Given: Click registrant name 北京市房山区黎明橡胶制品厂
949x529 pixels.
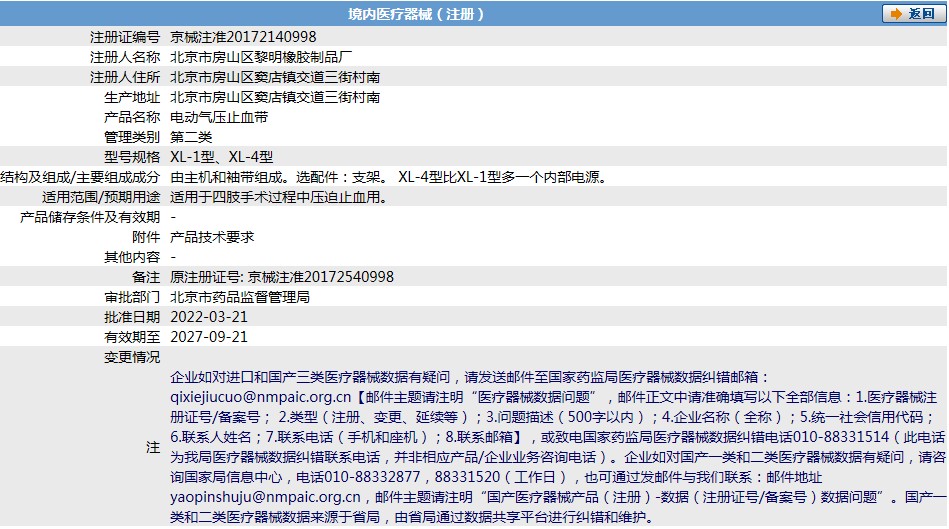Looking at the screenshot, I should pos(261,57).
